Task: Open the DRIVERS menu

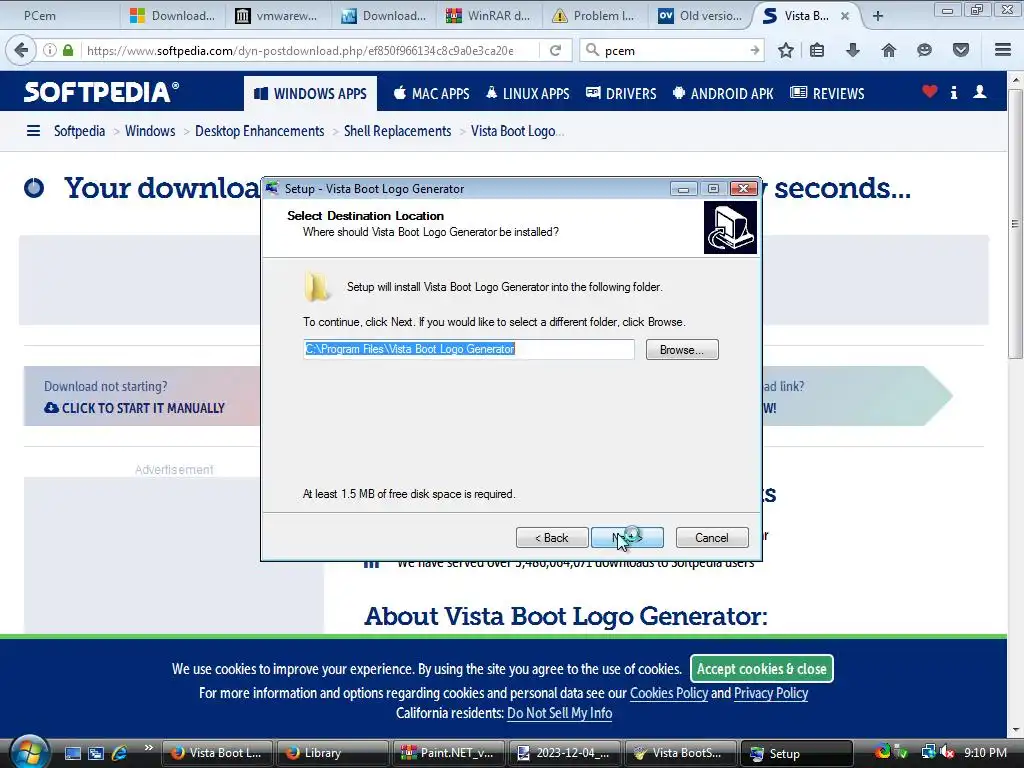Action: [x=621, y=93]
